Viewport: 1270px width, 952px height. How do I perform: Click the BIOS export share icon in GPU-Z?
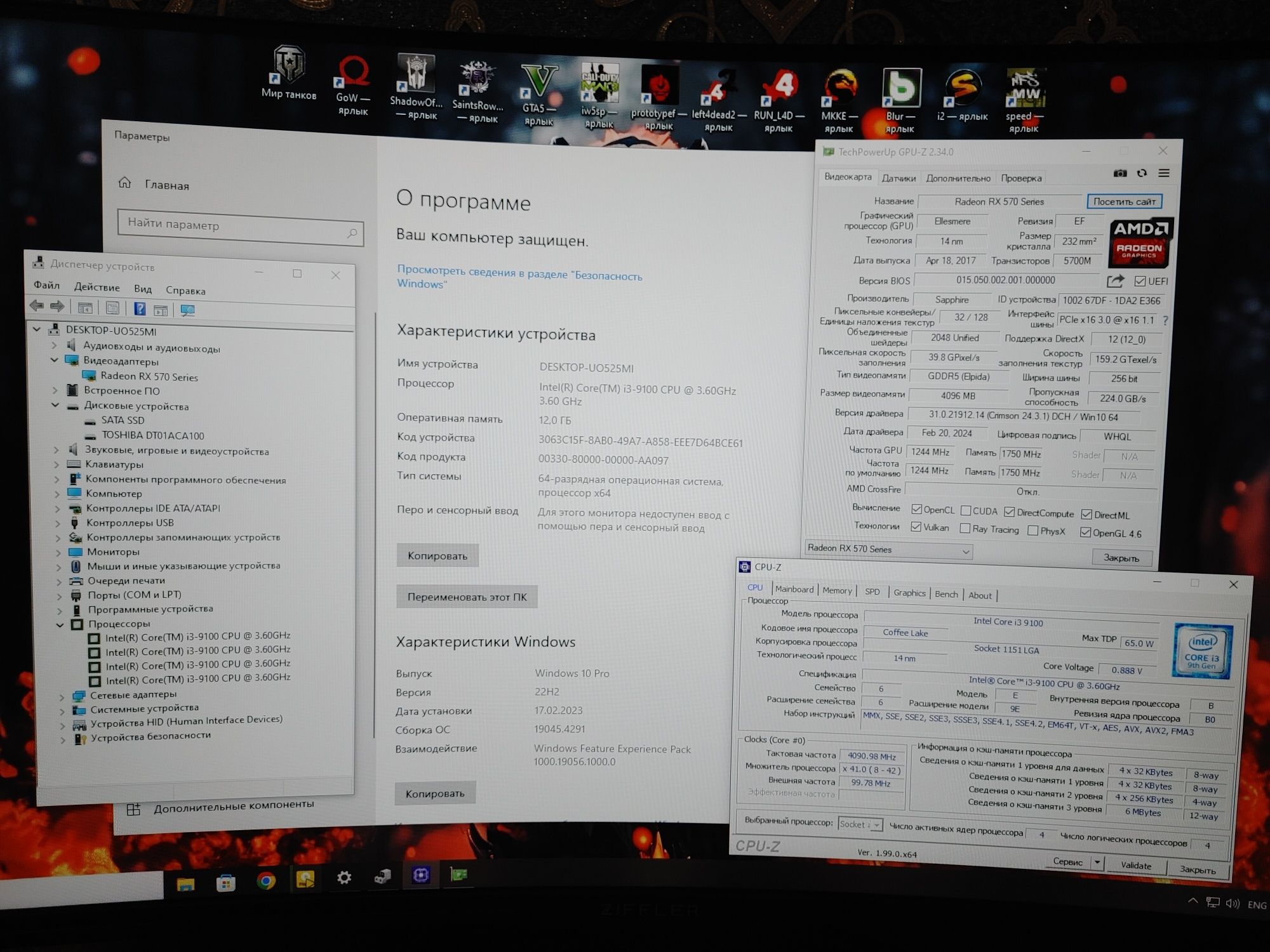[1116, 281]
